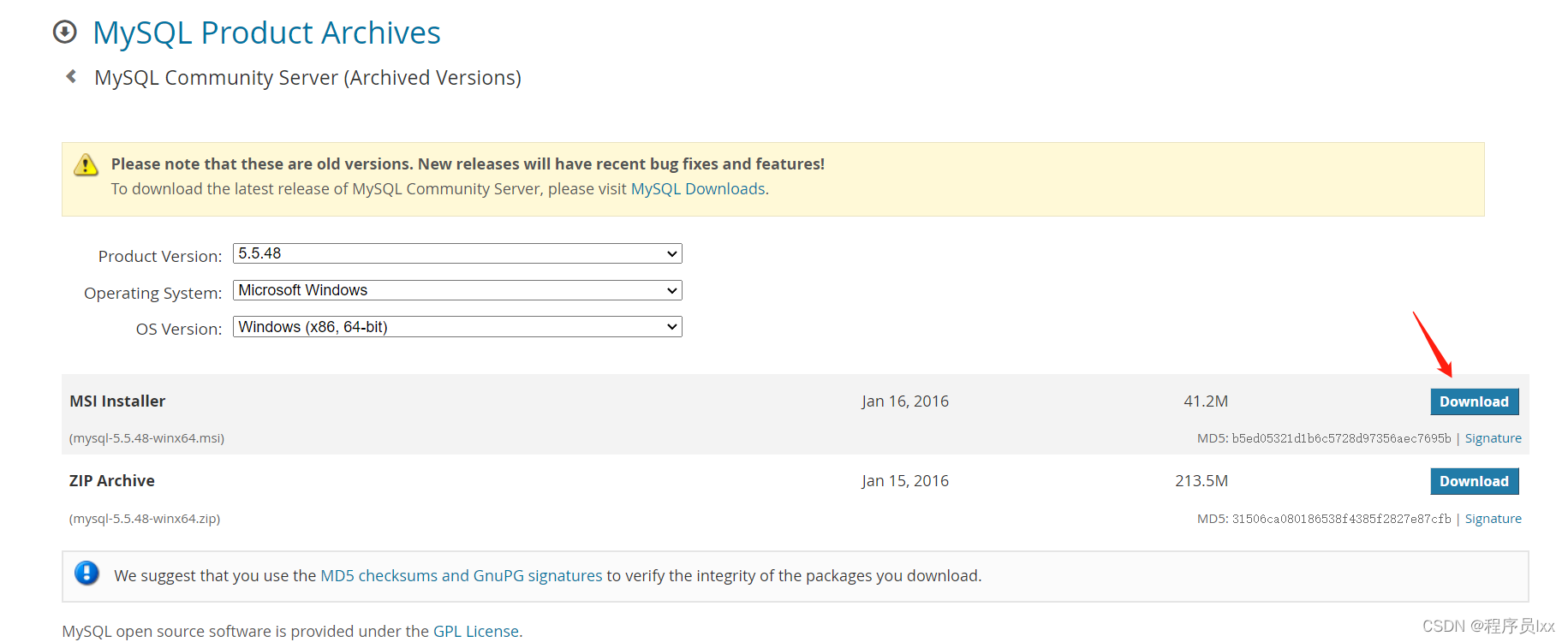Click the mysql-5.5.48-winx64.zip filename
Image resolution: width=1568 pixels, height=642 pixels.
tap(145, 519)
